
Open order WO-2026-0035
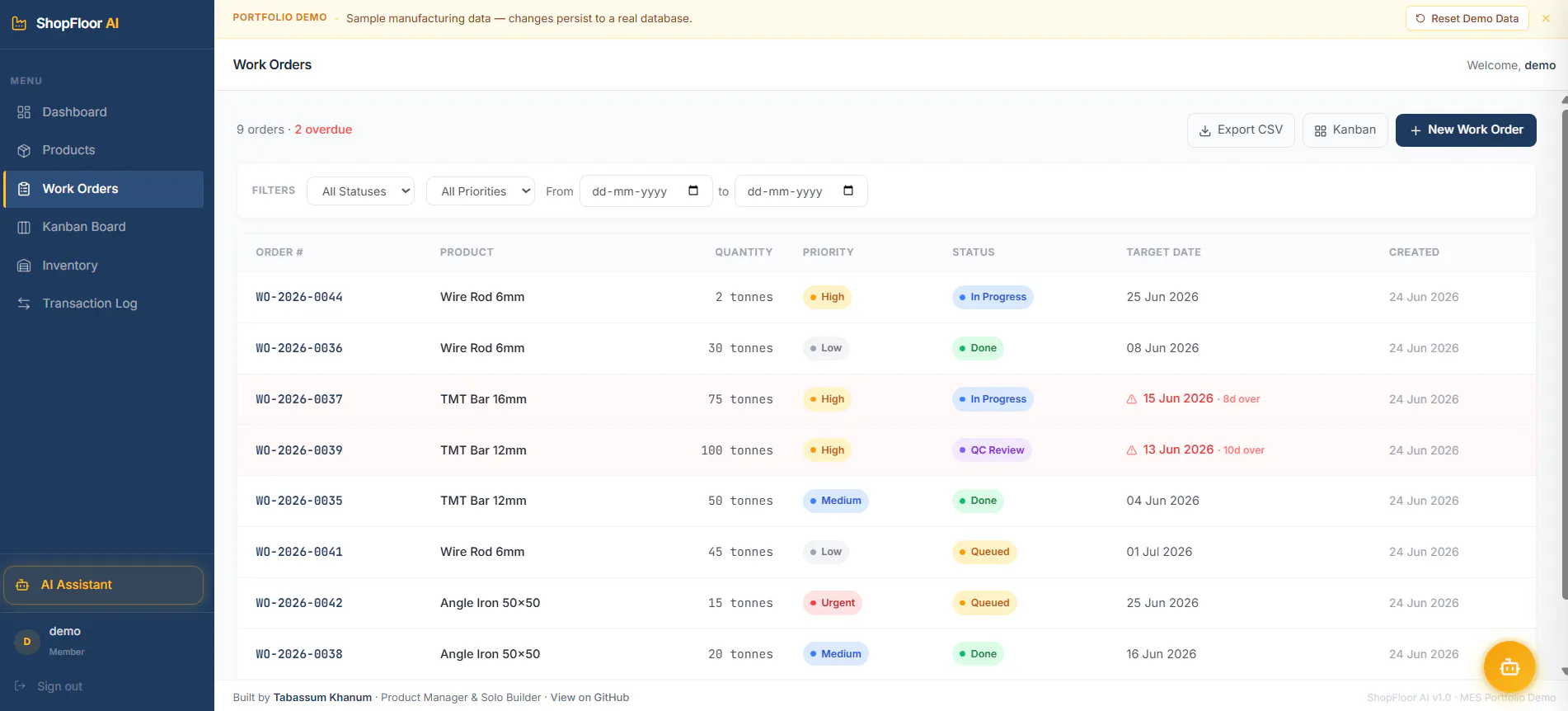[299, 501]
